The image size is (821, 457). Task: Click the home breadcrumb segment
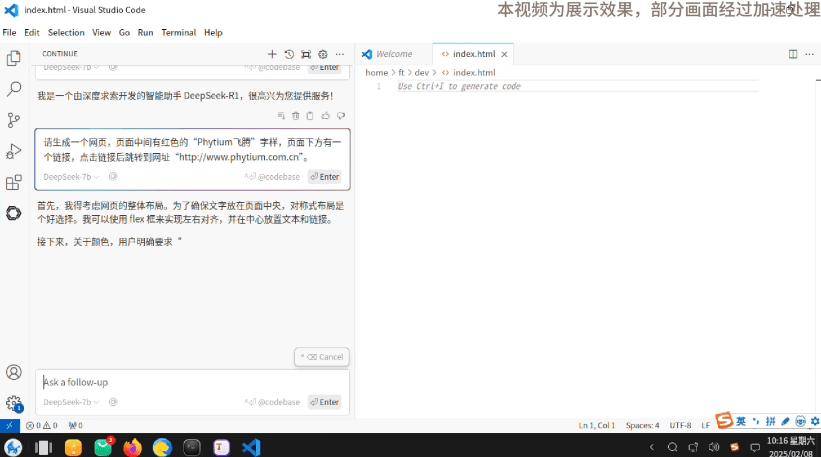[376, 73]
